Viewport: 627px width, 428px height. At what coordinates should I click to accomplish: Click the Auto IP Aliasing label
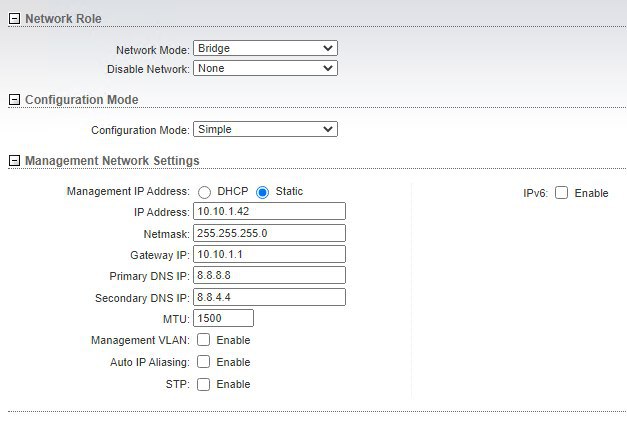(x=150, y=362)
